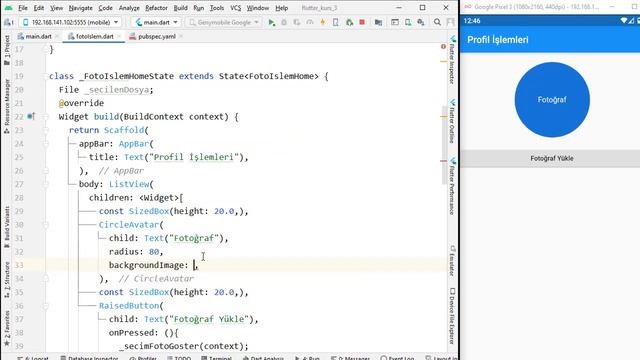Viewport: 640px width, 360px height.
Task: Click the Android Studio logo icon
Action: coord(8,8)
